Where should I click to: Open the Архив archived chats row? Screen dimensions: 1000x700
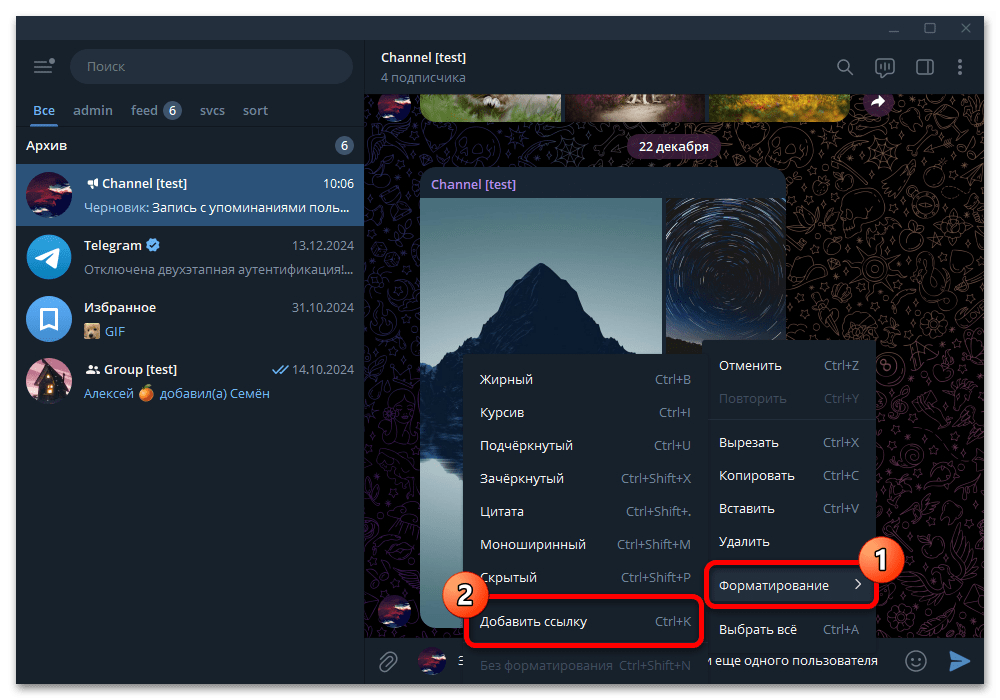coord(190,145)
